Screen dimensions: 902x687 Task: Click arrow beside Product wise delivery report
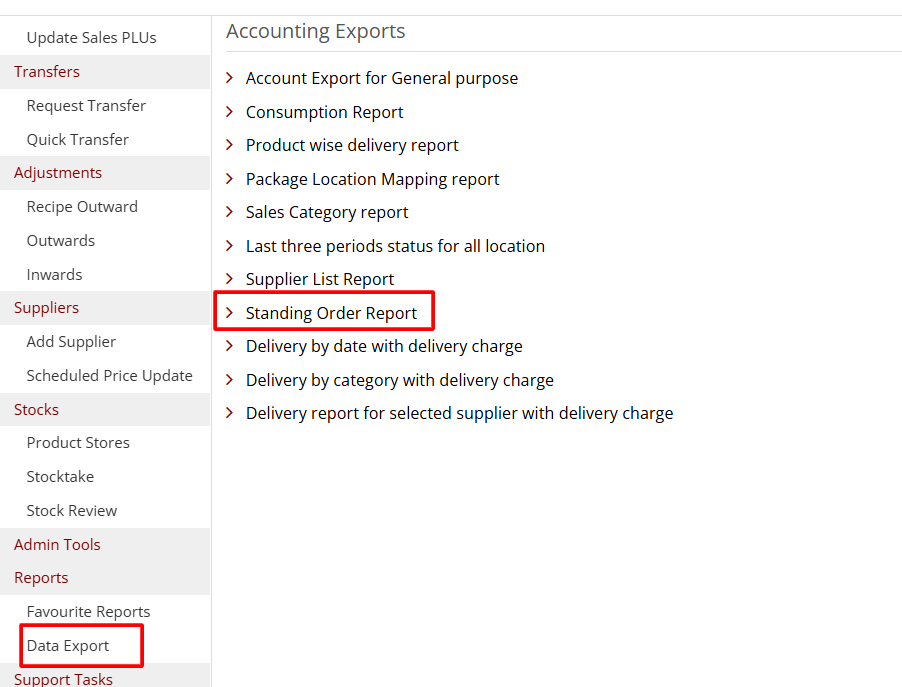pyautogui.click(x=230, y=145)
